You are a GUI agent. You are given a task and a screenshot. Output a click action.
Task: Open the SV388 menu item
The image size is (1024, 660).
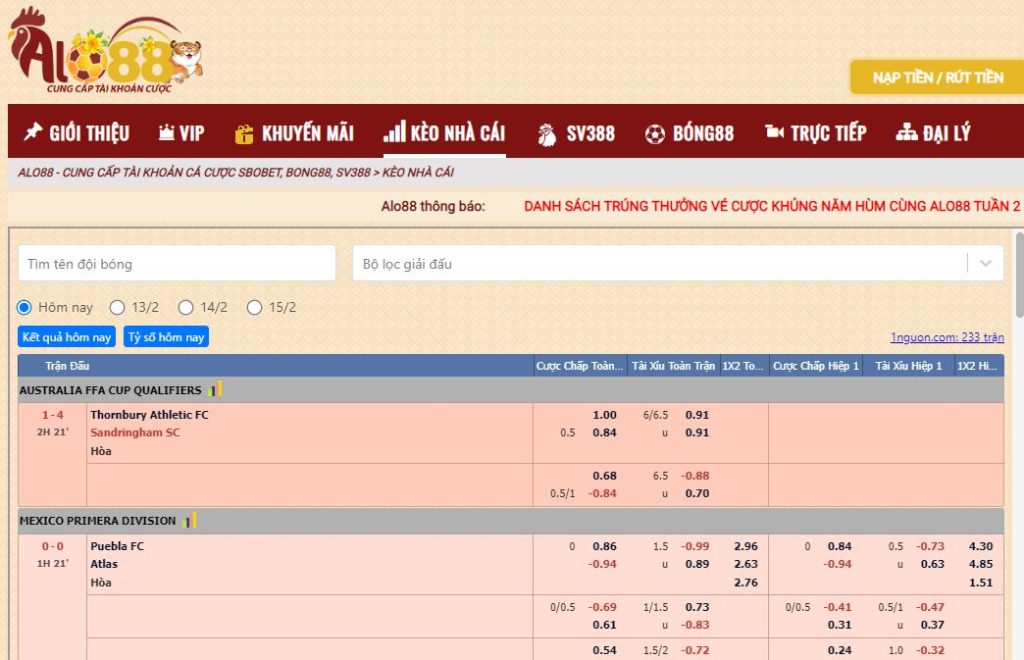(x=576, y=134)
